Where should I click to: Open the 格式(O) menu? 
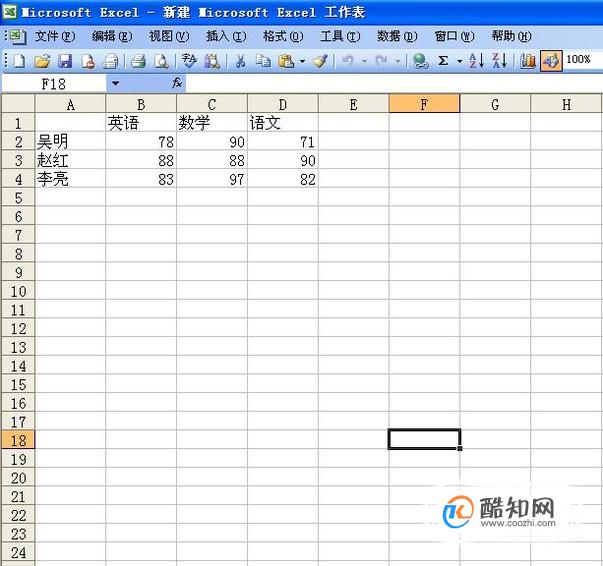click(283, 37)
